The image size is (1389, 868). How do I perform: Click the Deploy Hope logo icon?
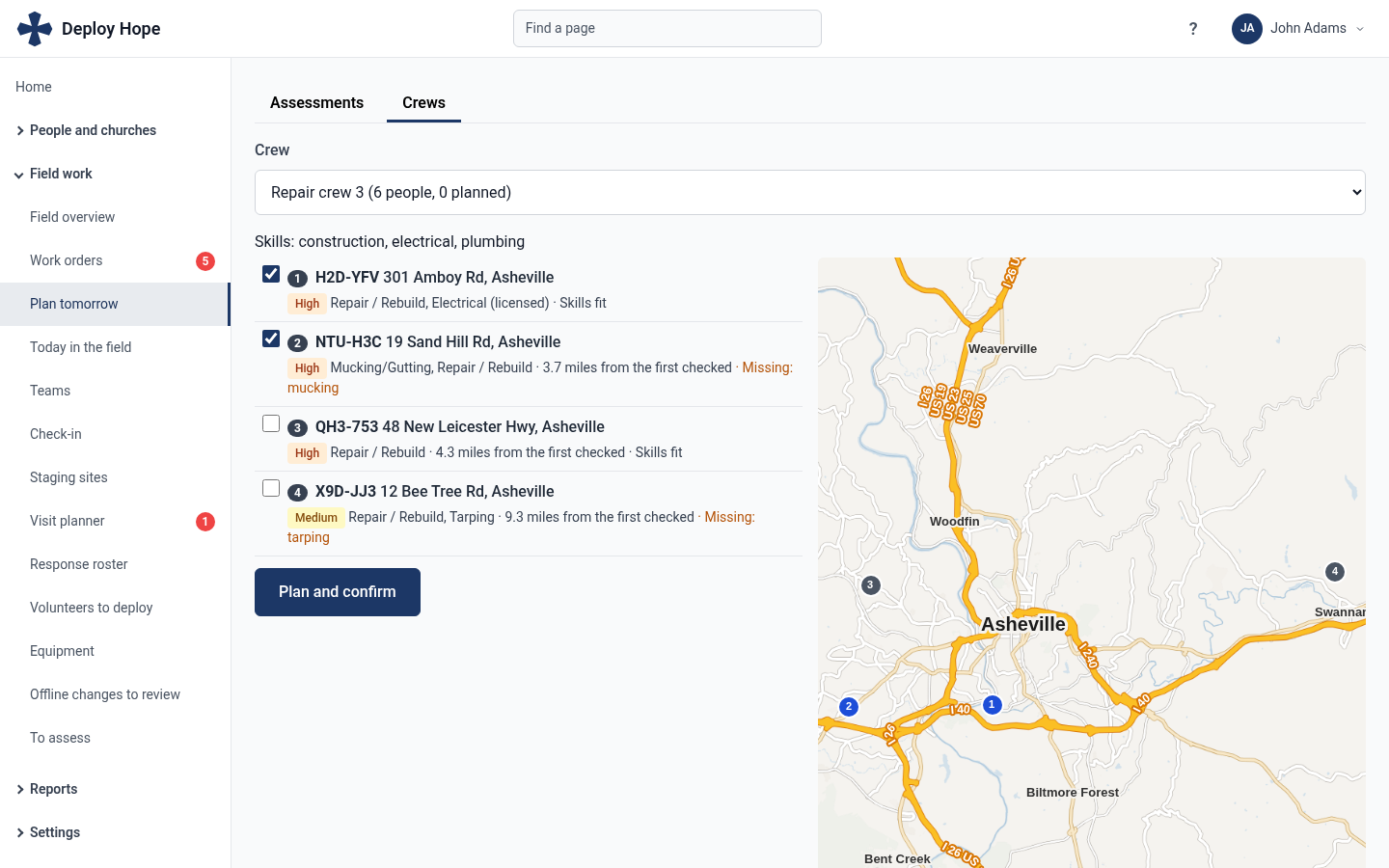35,29
